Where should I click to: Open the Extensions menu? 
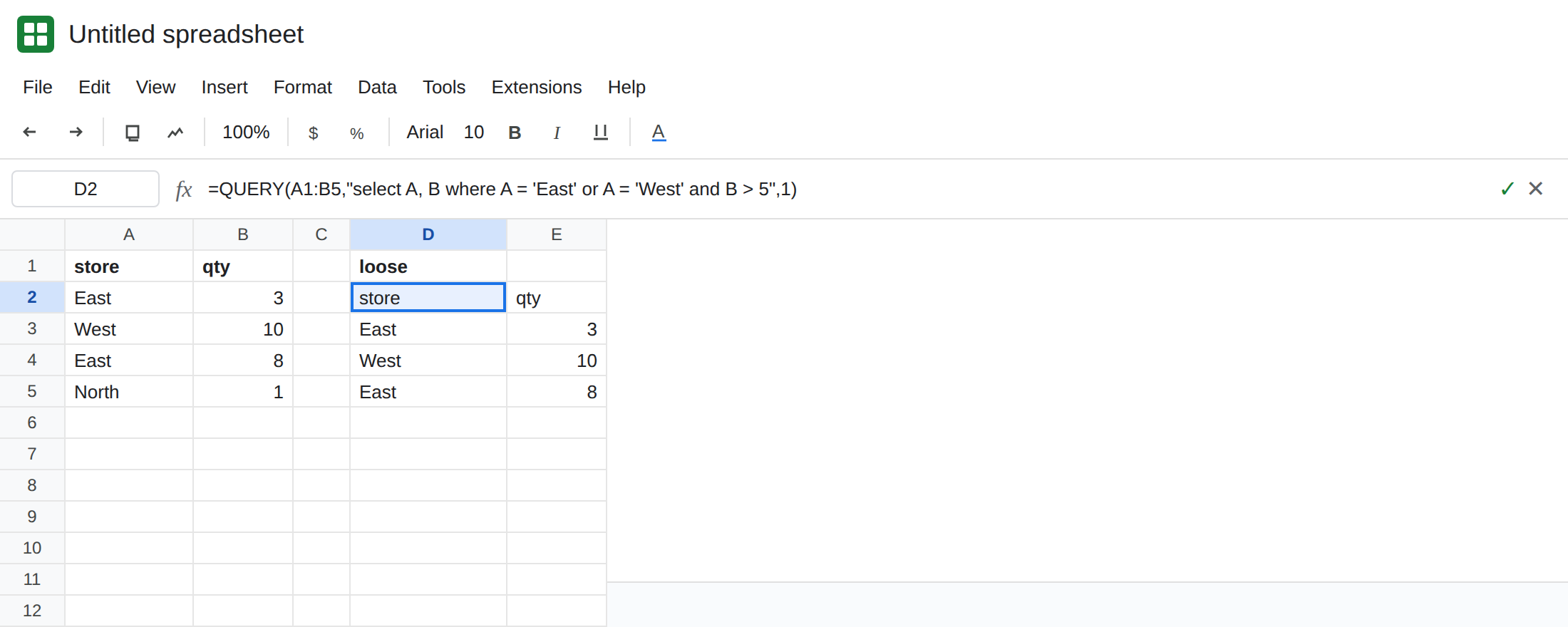tap(537, 87)
